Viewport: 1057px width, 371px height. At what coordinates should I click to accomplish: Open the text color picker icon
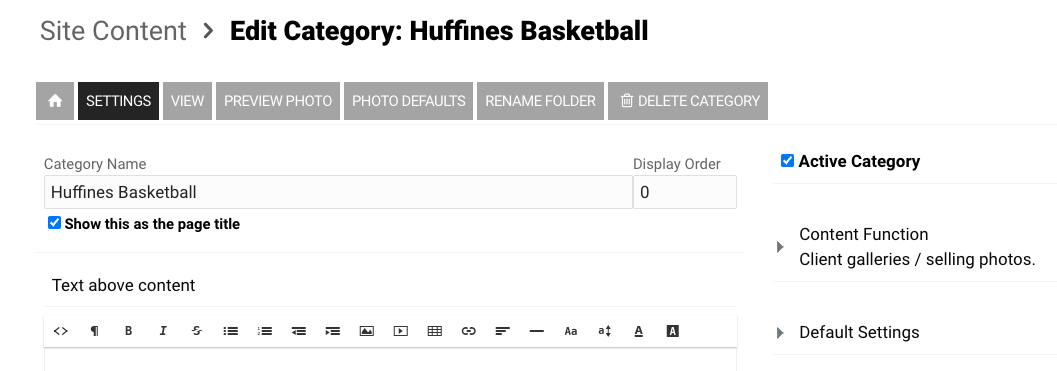pos(638,331)
